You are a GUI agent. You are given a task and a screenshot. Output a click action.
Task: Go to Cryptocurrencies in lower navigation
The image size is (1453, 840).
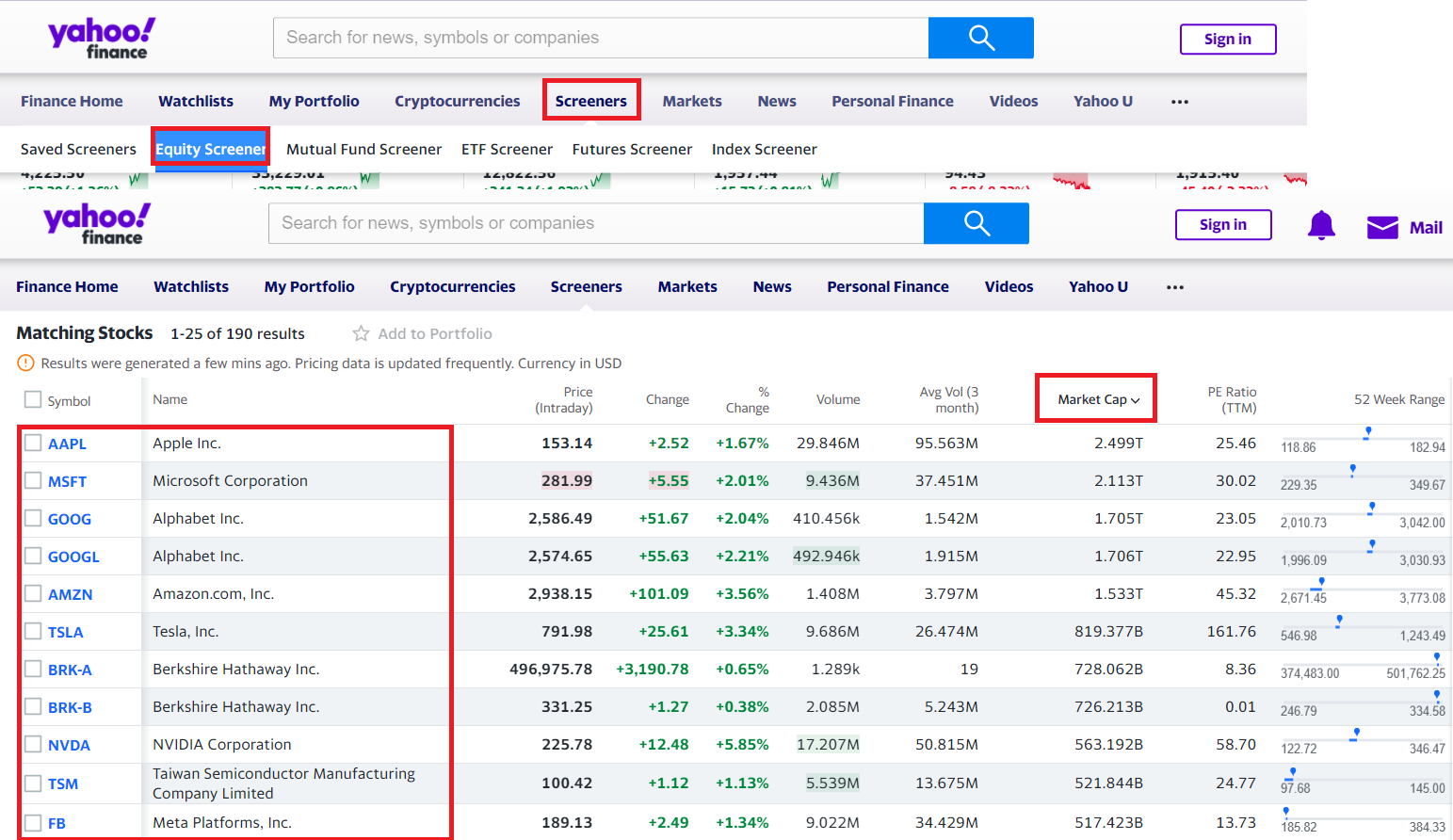click(453, 286)
